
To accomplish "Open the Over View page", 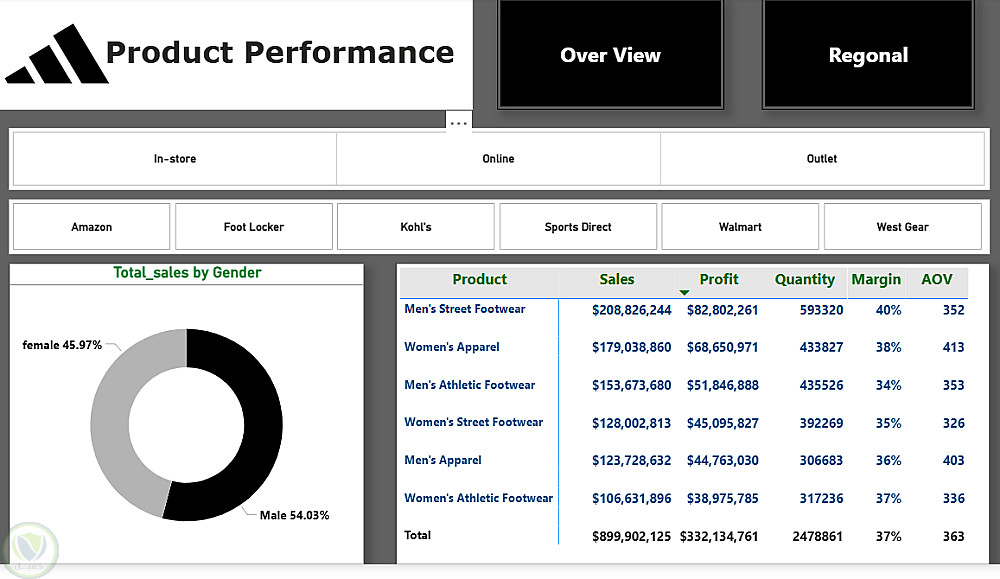I will tap(610, 55).
